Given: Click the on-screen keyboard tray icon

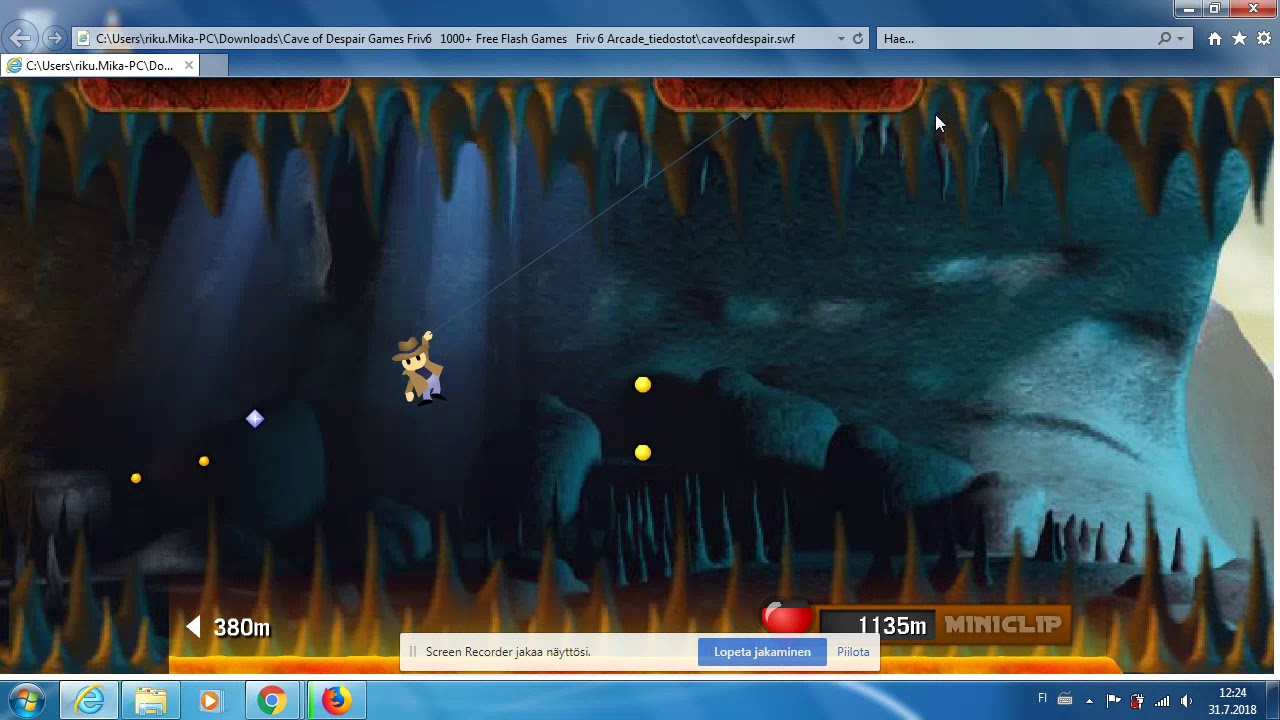Looking at the screenshot, I should [x=1065, y=699].
